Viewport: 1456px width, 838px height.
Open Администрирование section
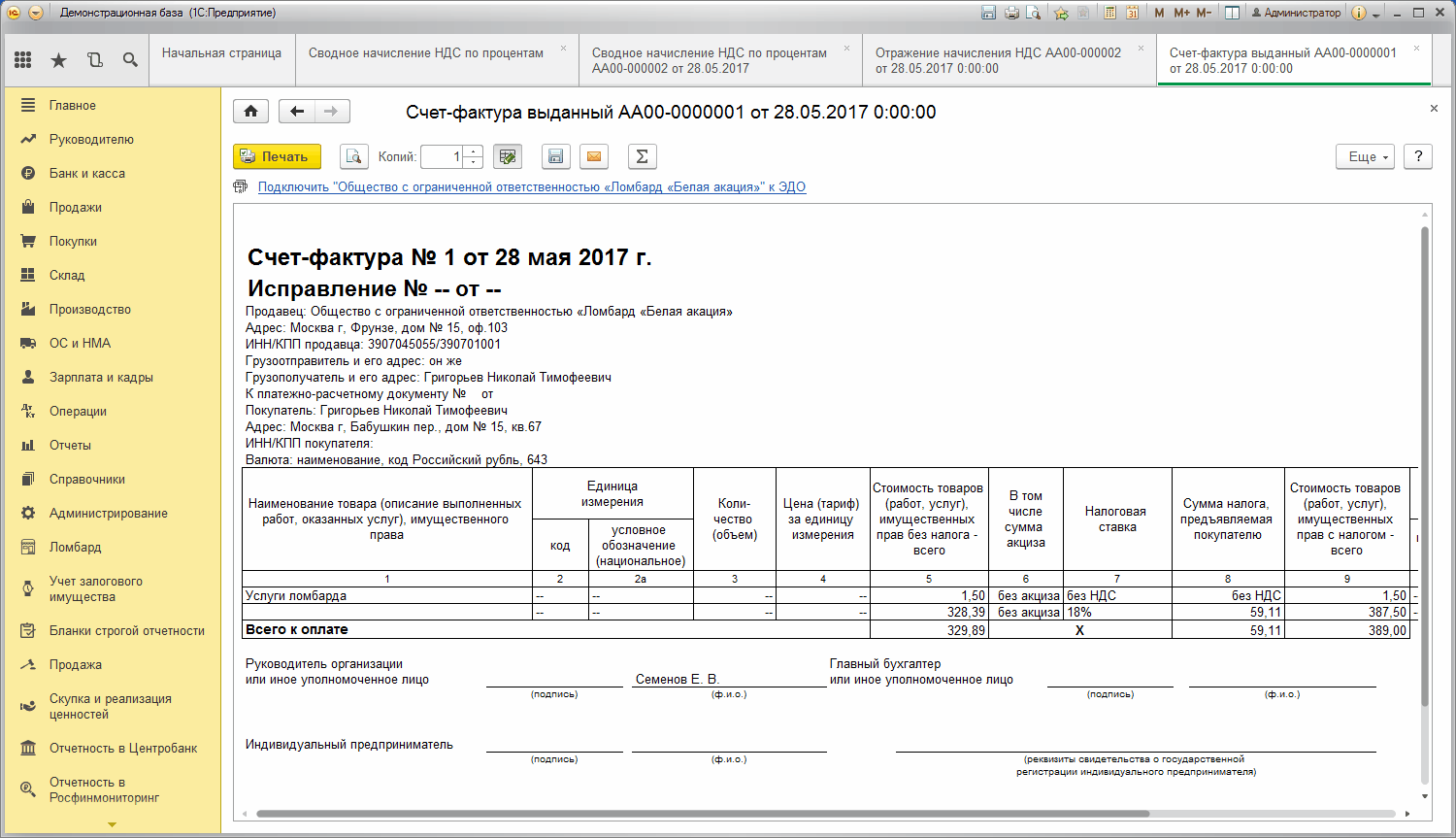[x=111, y=513]
